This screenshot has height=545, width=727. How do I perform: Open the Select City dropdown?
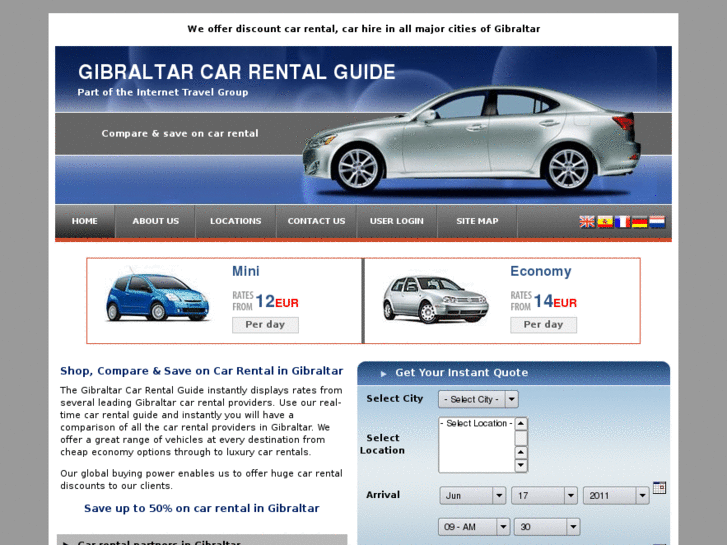click(x=478, y=399)
